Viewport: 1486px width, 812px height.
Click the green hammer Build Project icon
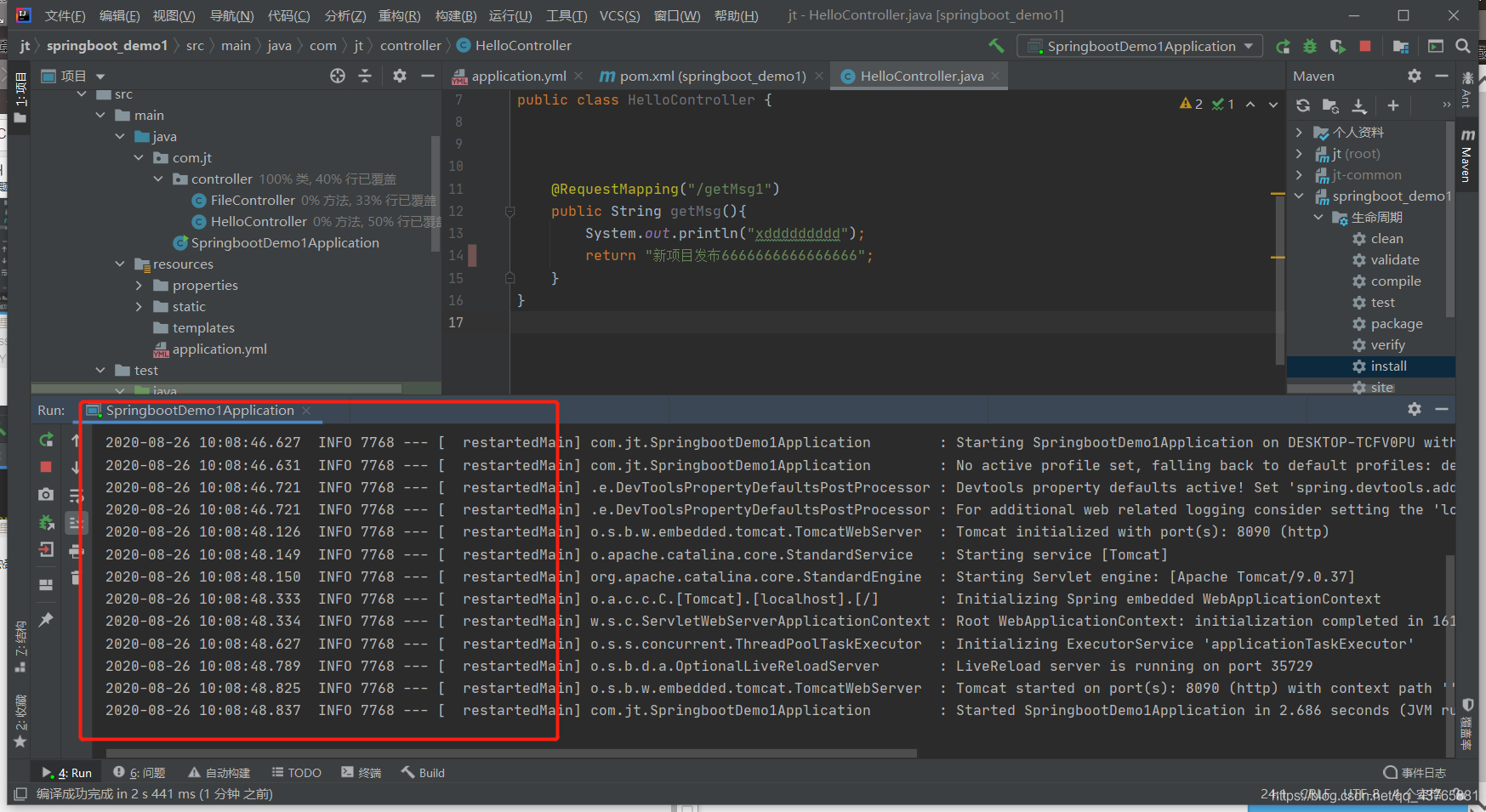(x=996, y=46)
